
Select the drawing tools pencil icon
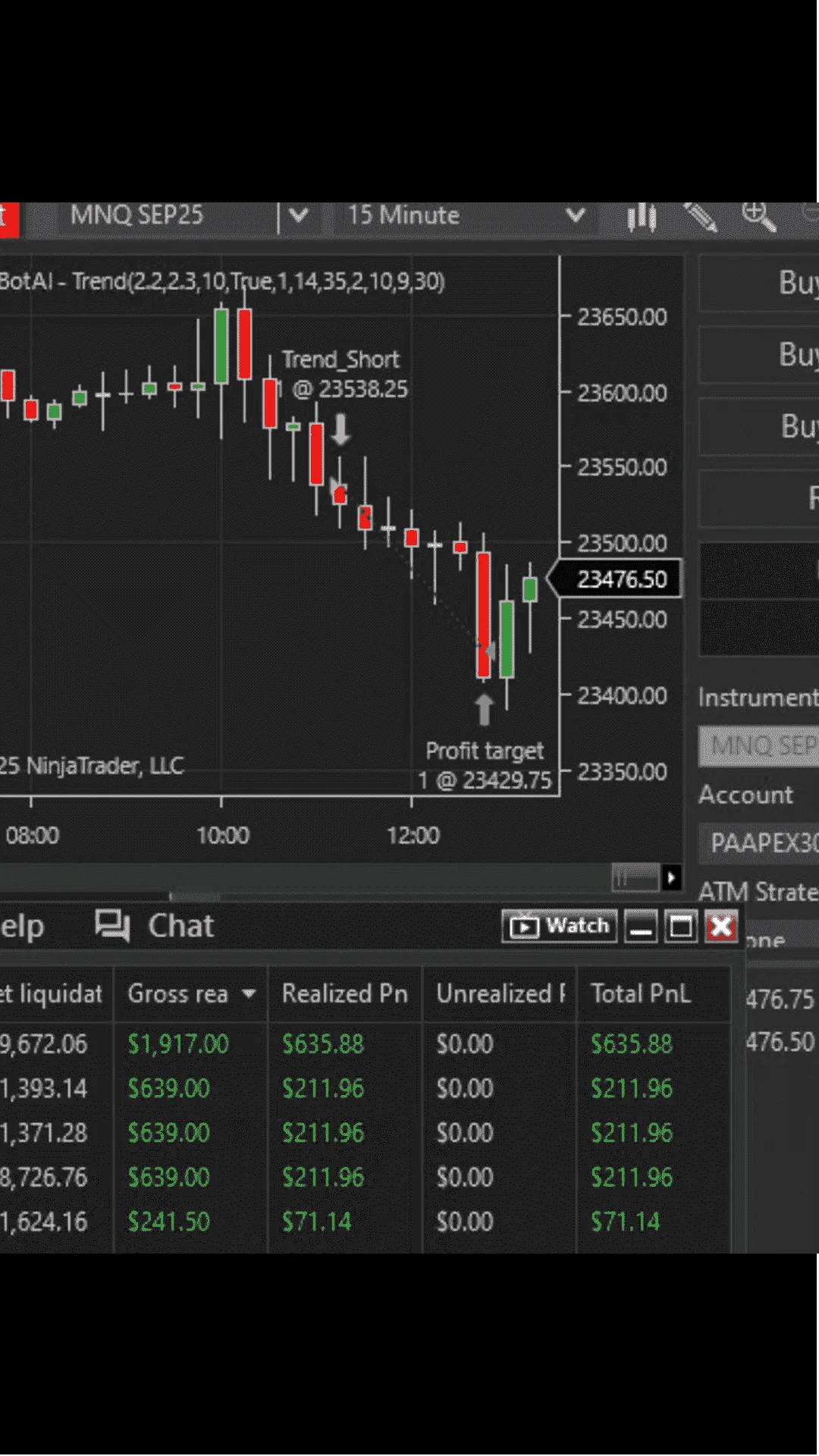(x=701, y=217)
